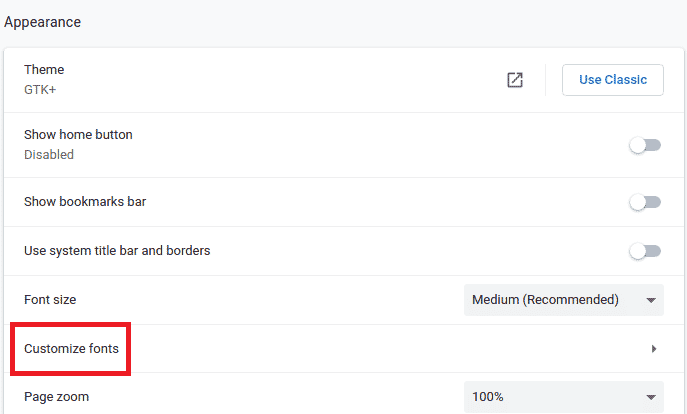Click the Customize fonts label
The height and width of the screenshot is (414, 687).
[71, 349]
